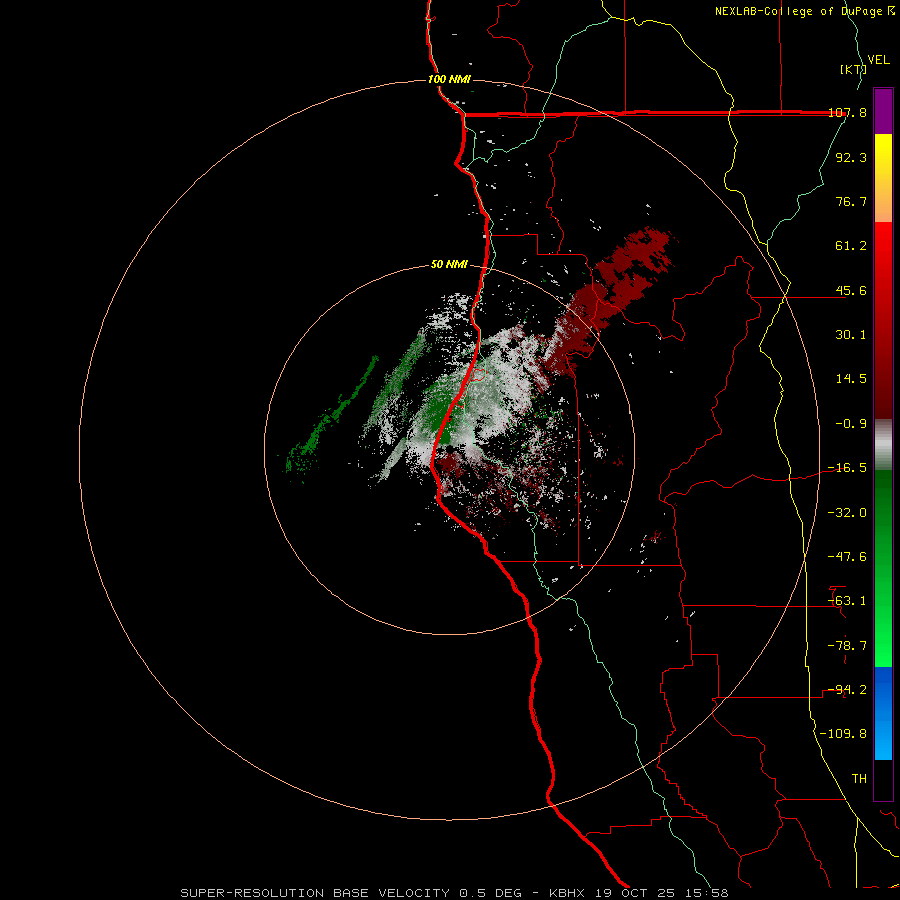Click the 100 NMI range ring label
This screenshot has width=900, height=900.
click(x=449, y=79)
